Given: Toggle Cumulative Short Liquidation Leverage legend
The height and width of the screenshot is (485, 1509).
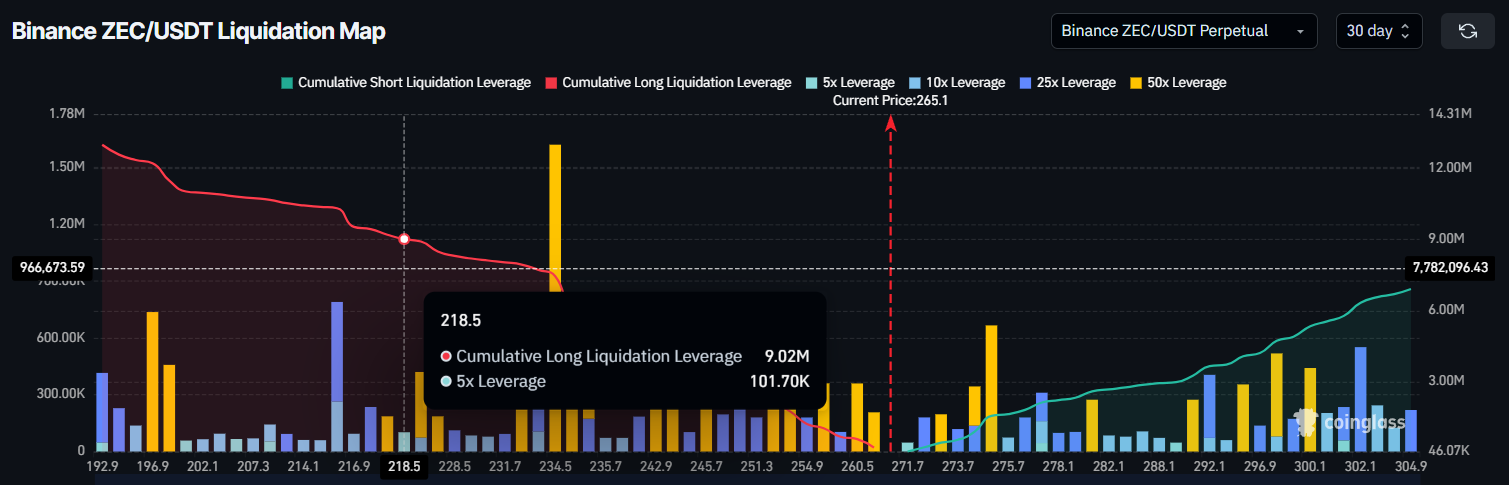Looking at the screenshot, I should [x=406, y=82].
